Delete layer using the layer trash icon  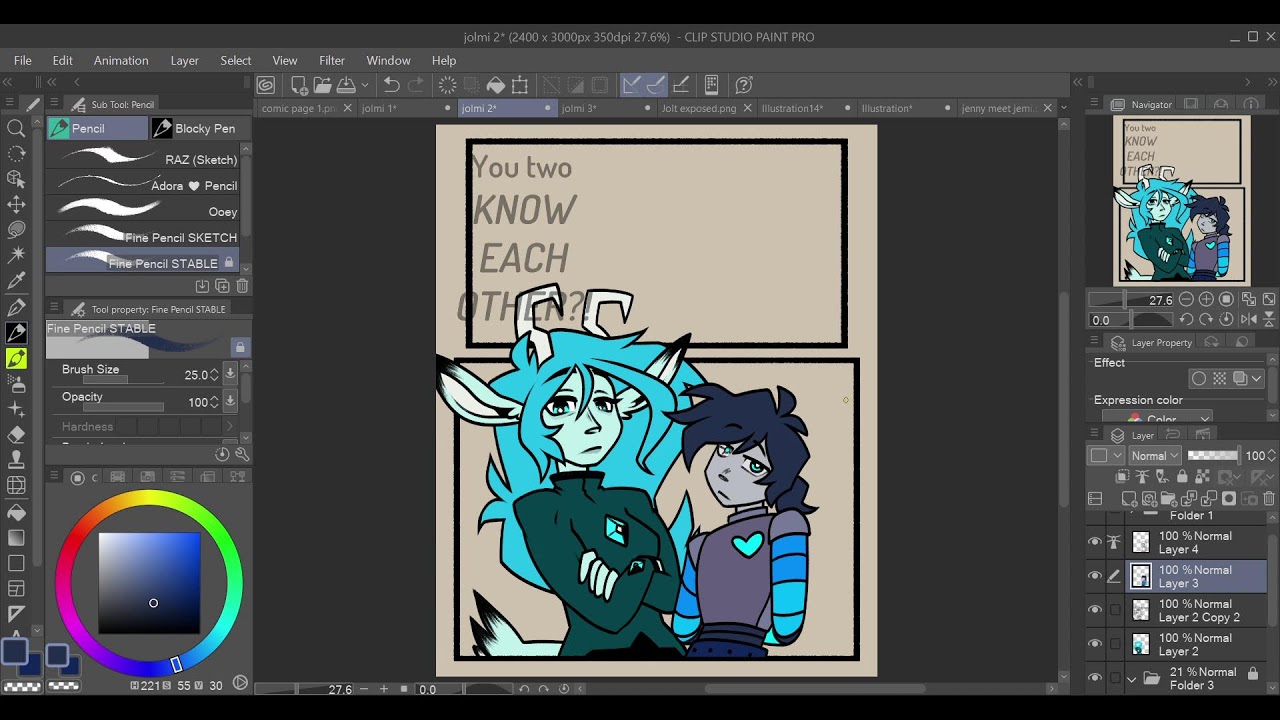[1269, 498]
